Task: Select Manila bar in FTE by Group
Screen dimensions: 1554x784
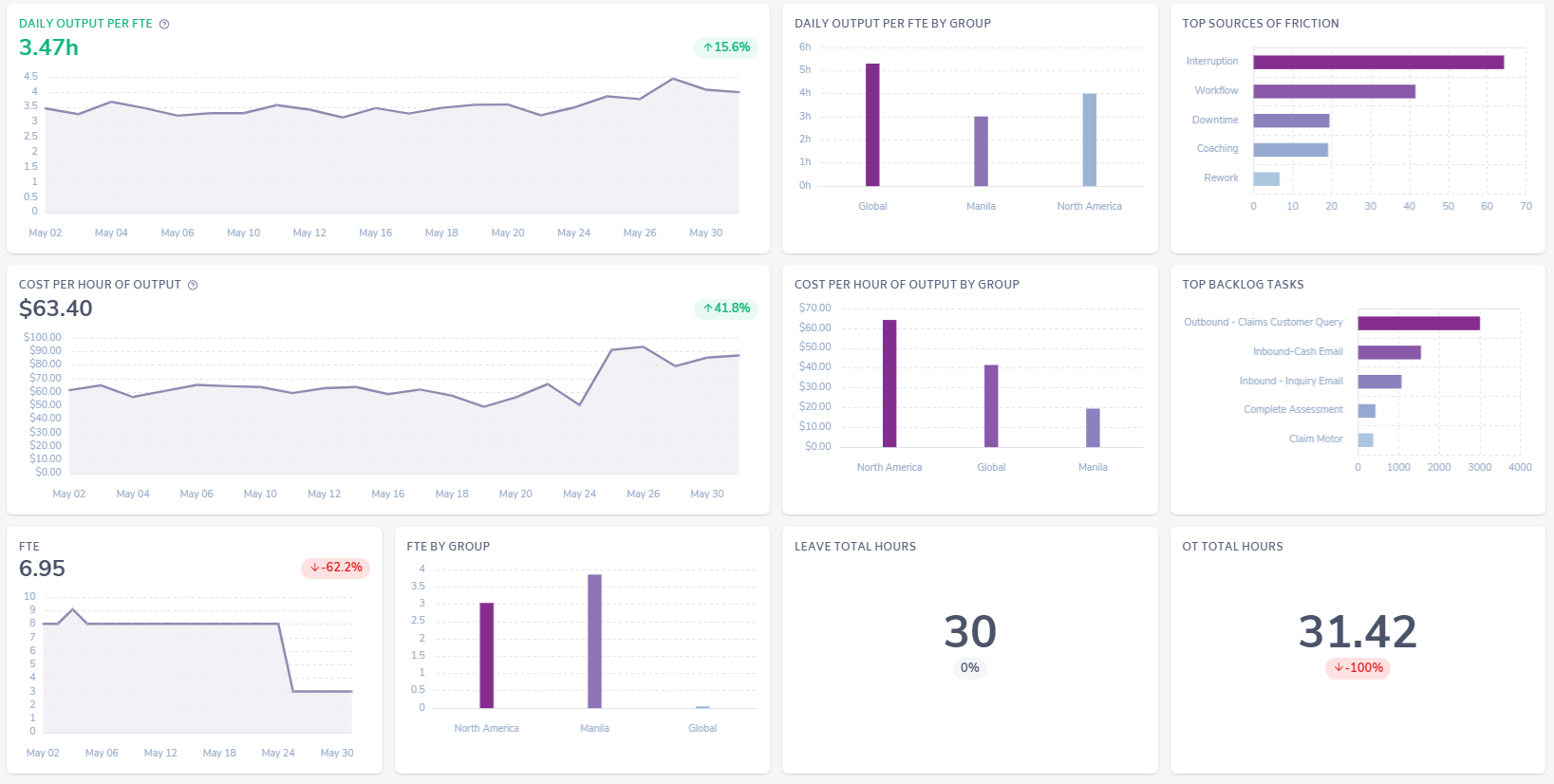Action: [x=594, y=641]
